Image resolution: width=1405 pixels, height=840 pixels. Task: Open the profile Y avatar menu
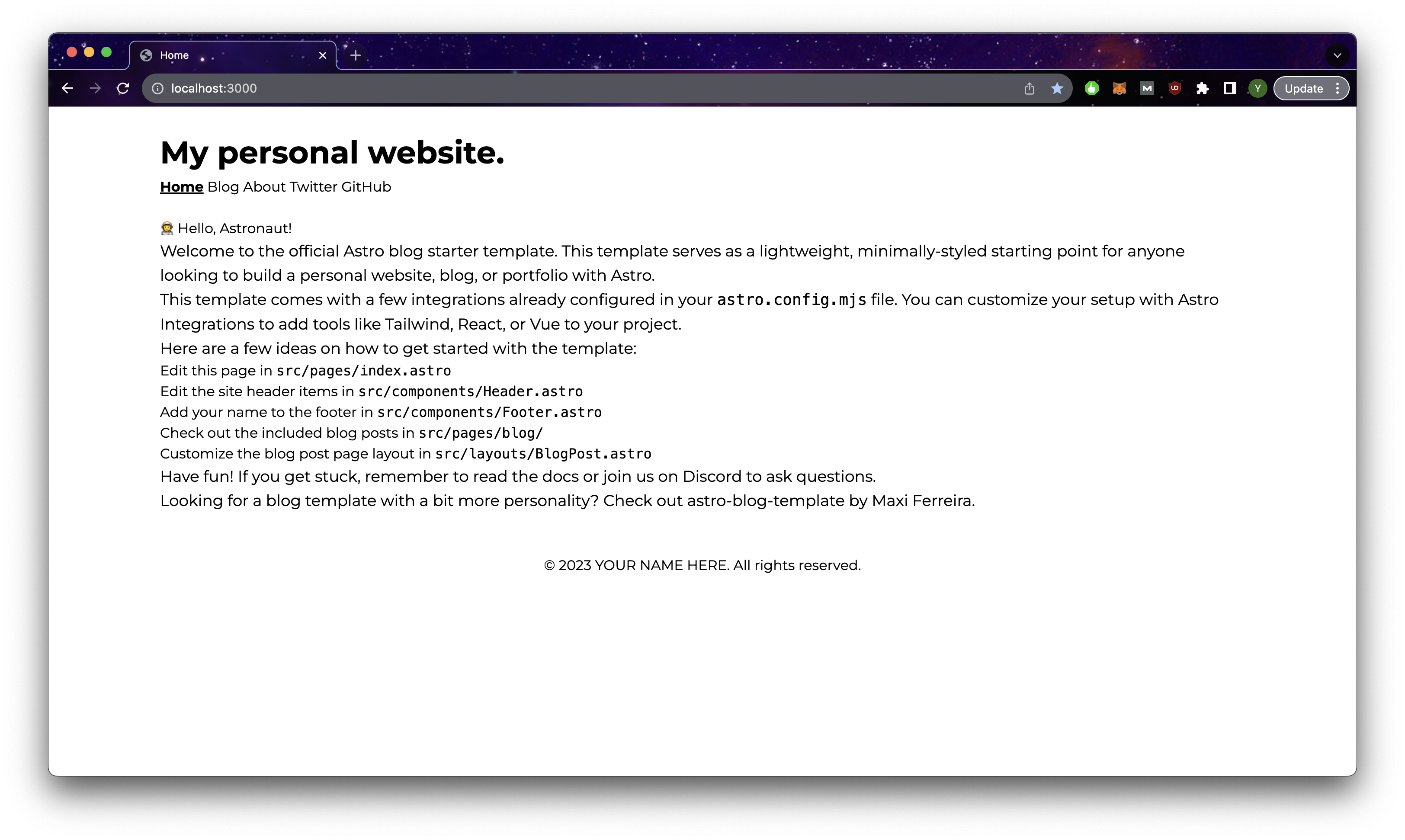(x=1257, y=88)
